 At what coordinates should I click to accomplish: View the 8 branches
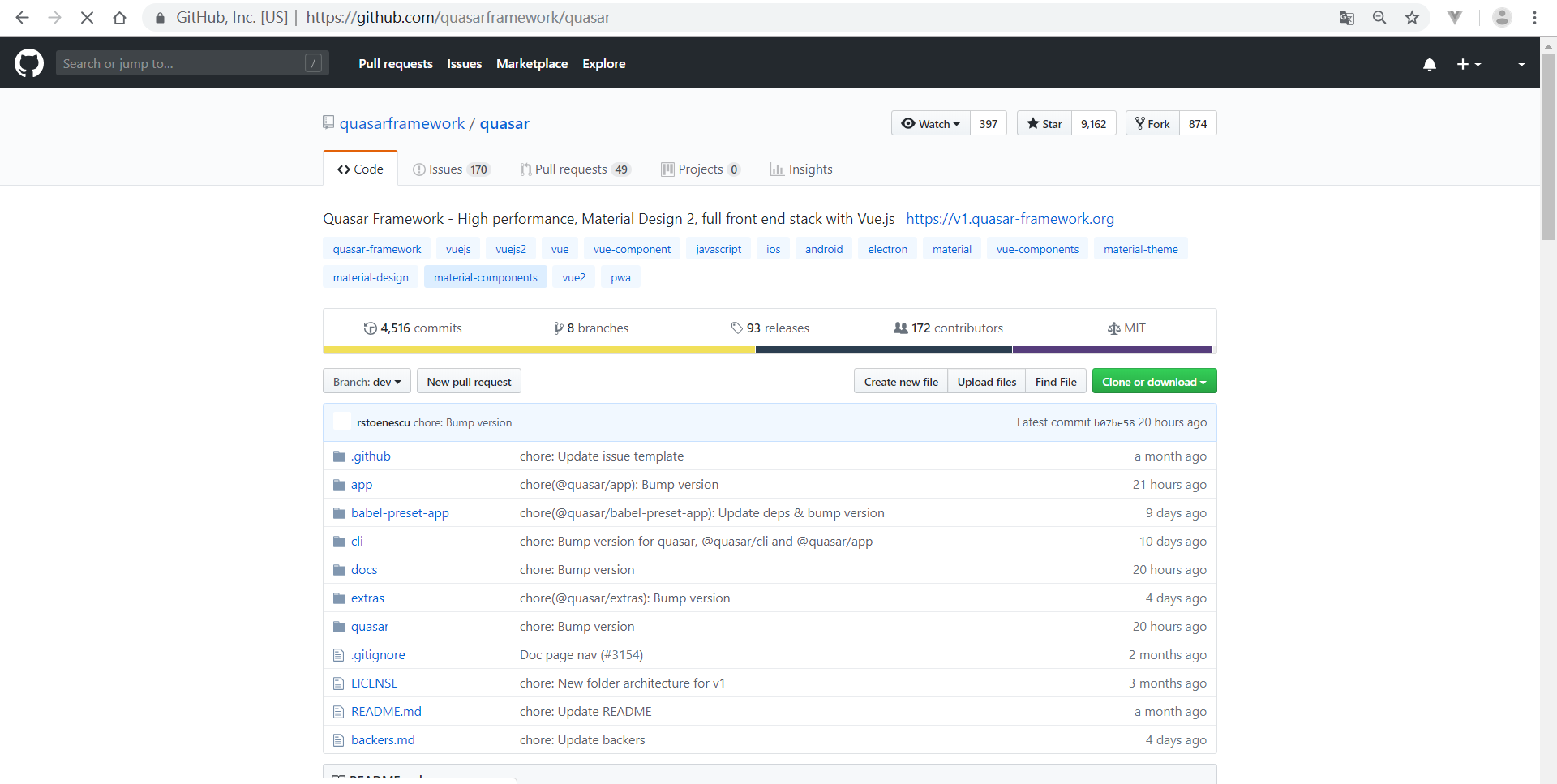[x=591, y=328]
